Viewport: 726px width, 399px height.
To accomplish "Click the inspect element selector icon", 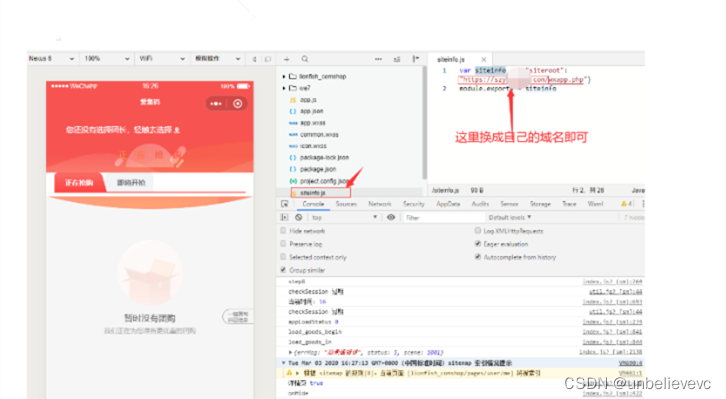I will pyautogui.click(x=285, y=204).
